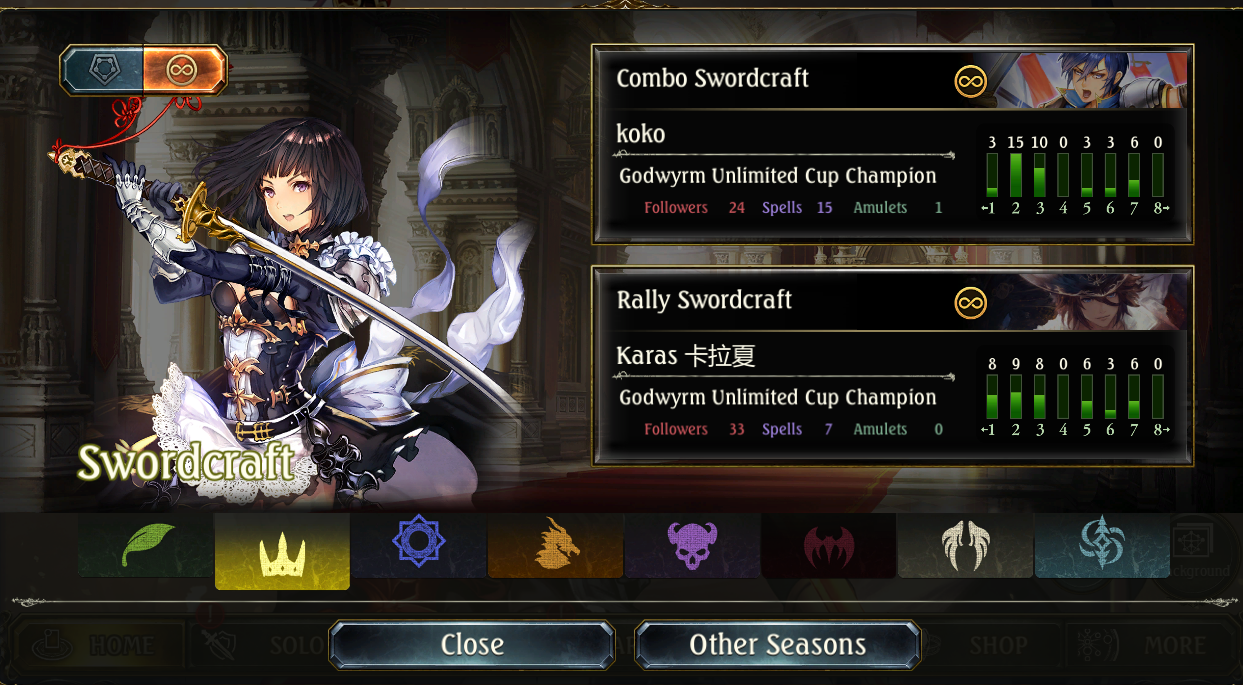Select the Swordcraft crown icon
Image resolution: width=1243 pixels, height=685 pixels.
(282, 552)
